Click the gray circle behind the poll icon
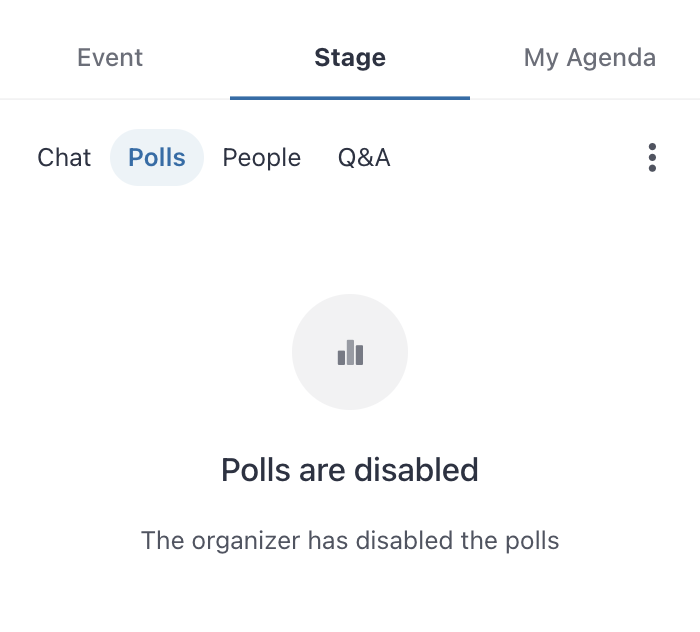Viewport: 700px width, 632px height. [x=350, y=352]
